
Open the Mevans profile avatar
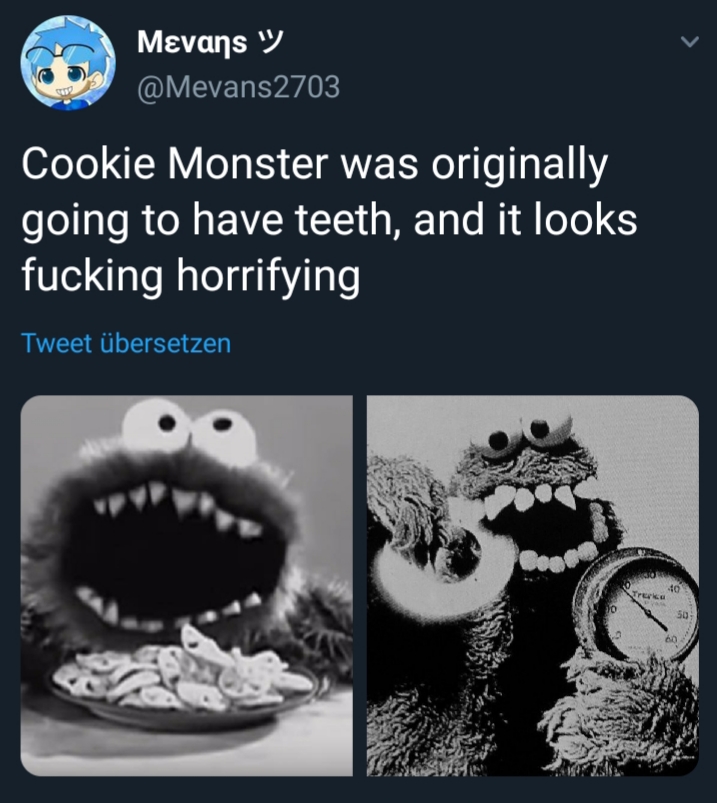click(68, 63)
